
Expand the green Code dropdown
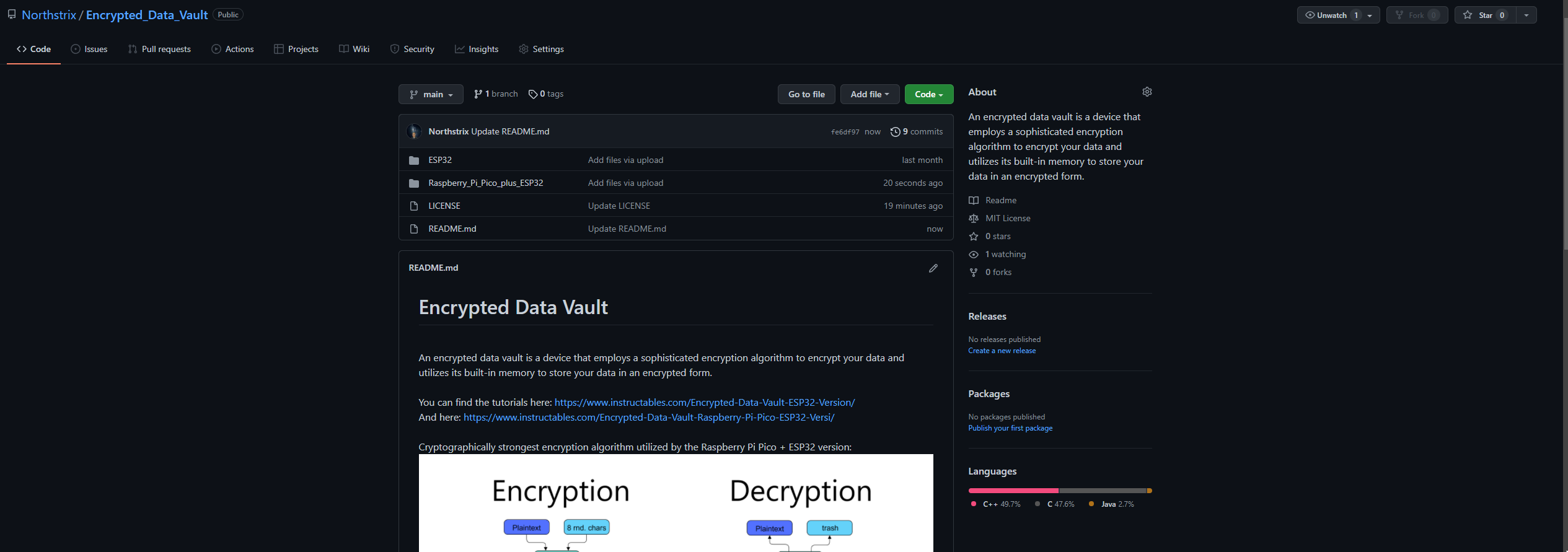click(929, 94)
